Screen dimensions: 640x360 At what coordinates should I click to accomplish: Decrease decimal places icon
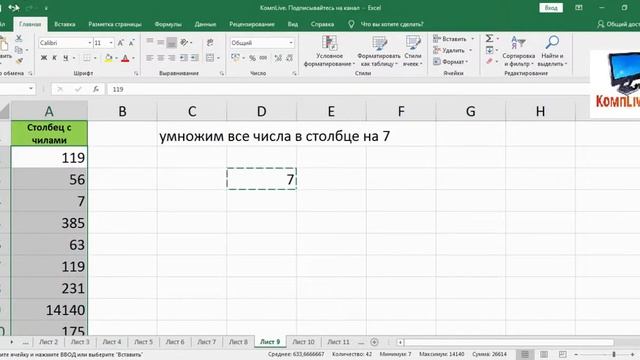[x=289, y=58]
